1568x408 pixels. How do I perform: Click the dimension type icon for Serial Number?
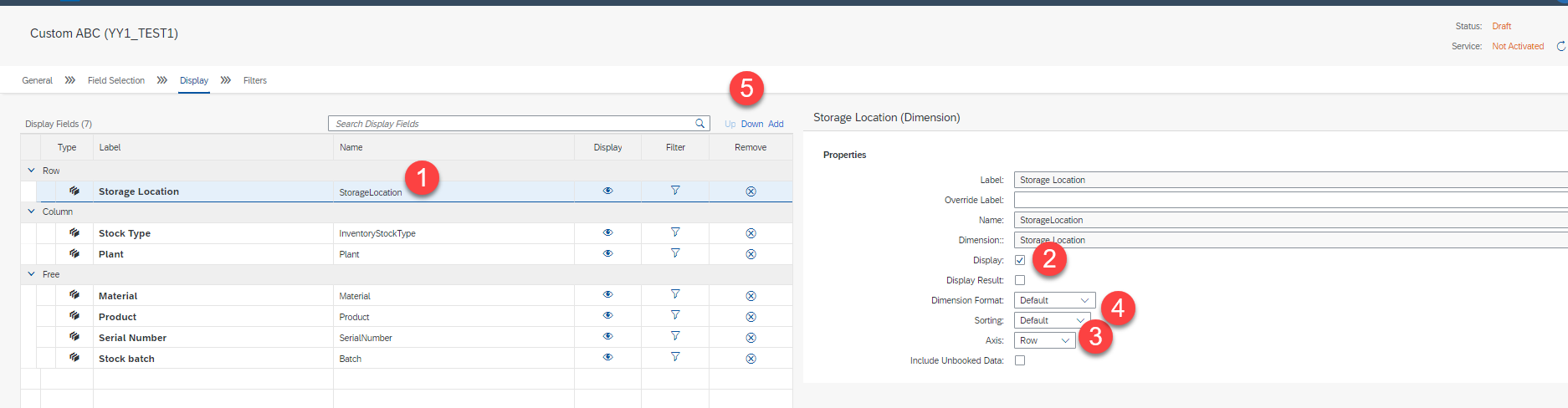click(74, 336)
